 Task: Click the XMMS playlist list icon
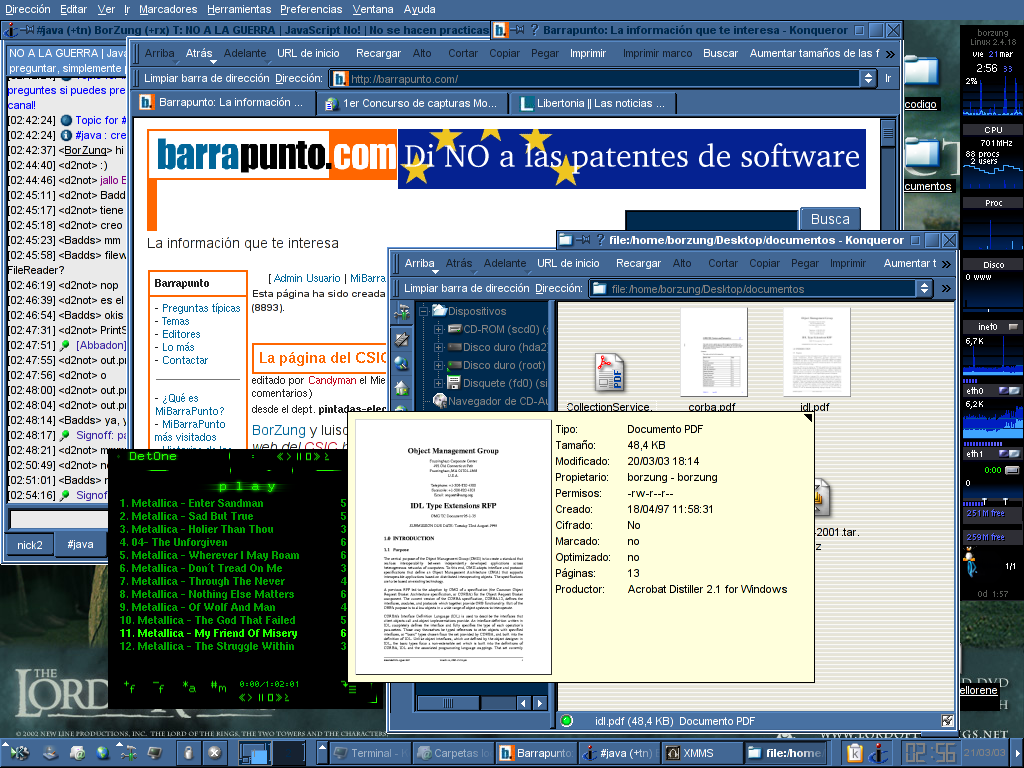348,686
